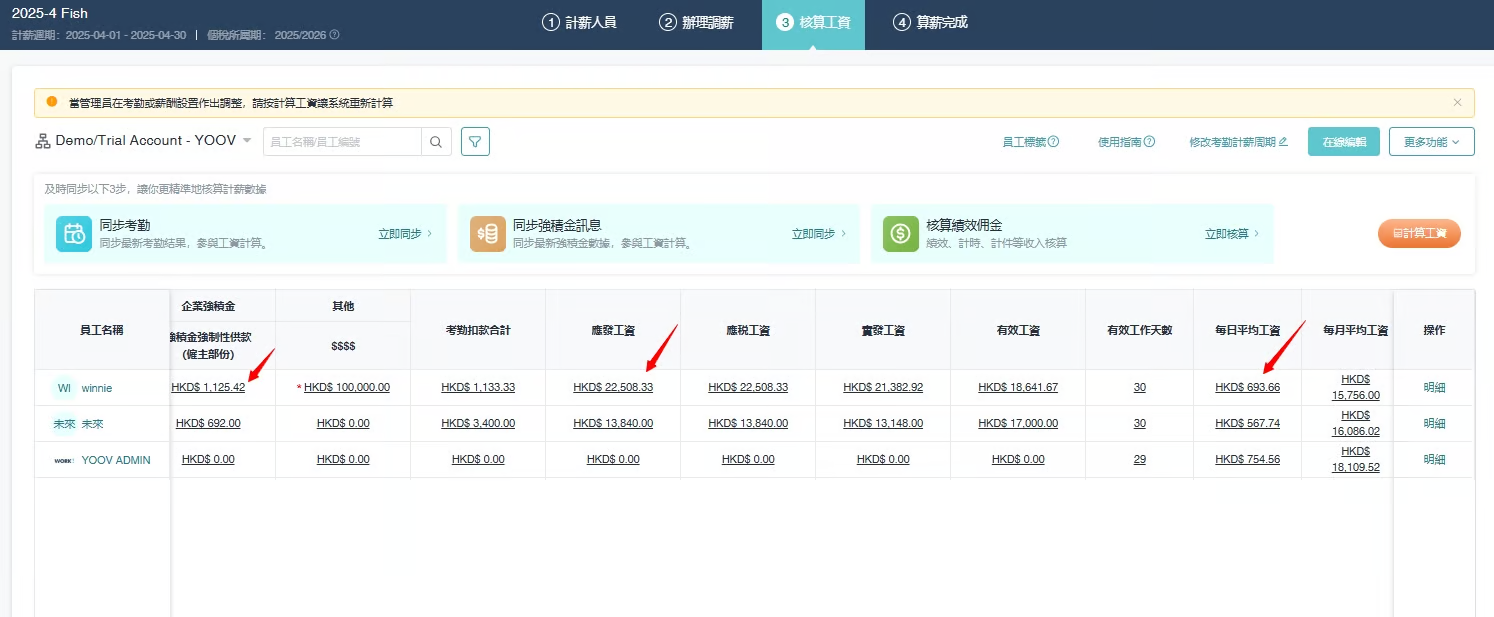Open the employee filter funnel icon
Image resolution: width=1494 pixels, height=617 pixels.
point(475,142)
